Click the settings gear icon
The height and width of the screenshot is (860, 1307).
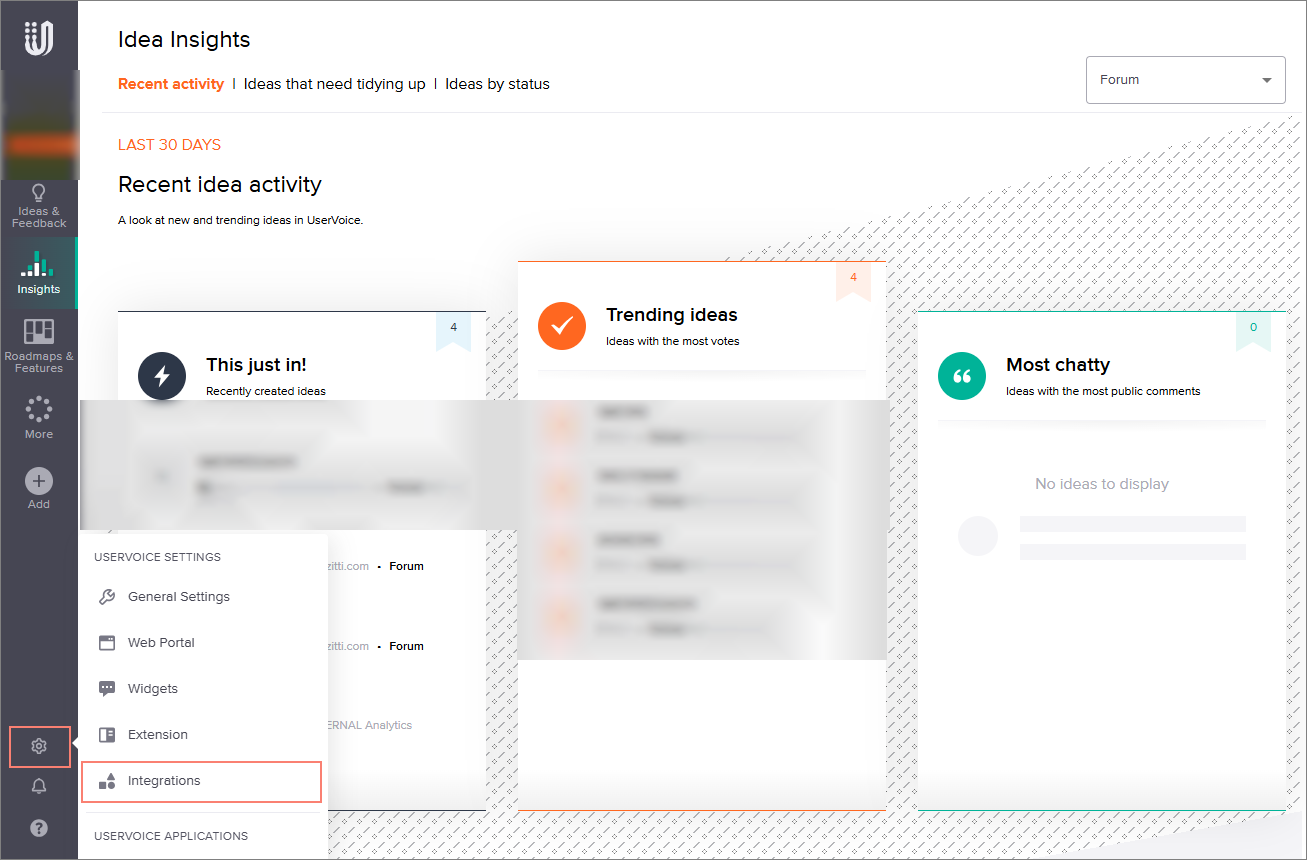(x=39, y=746)
